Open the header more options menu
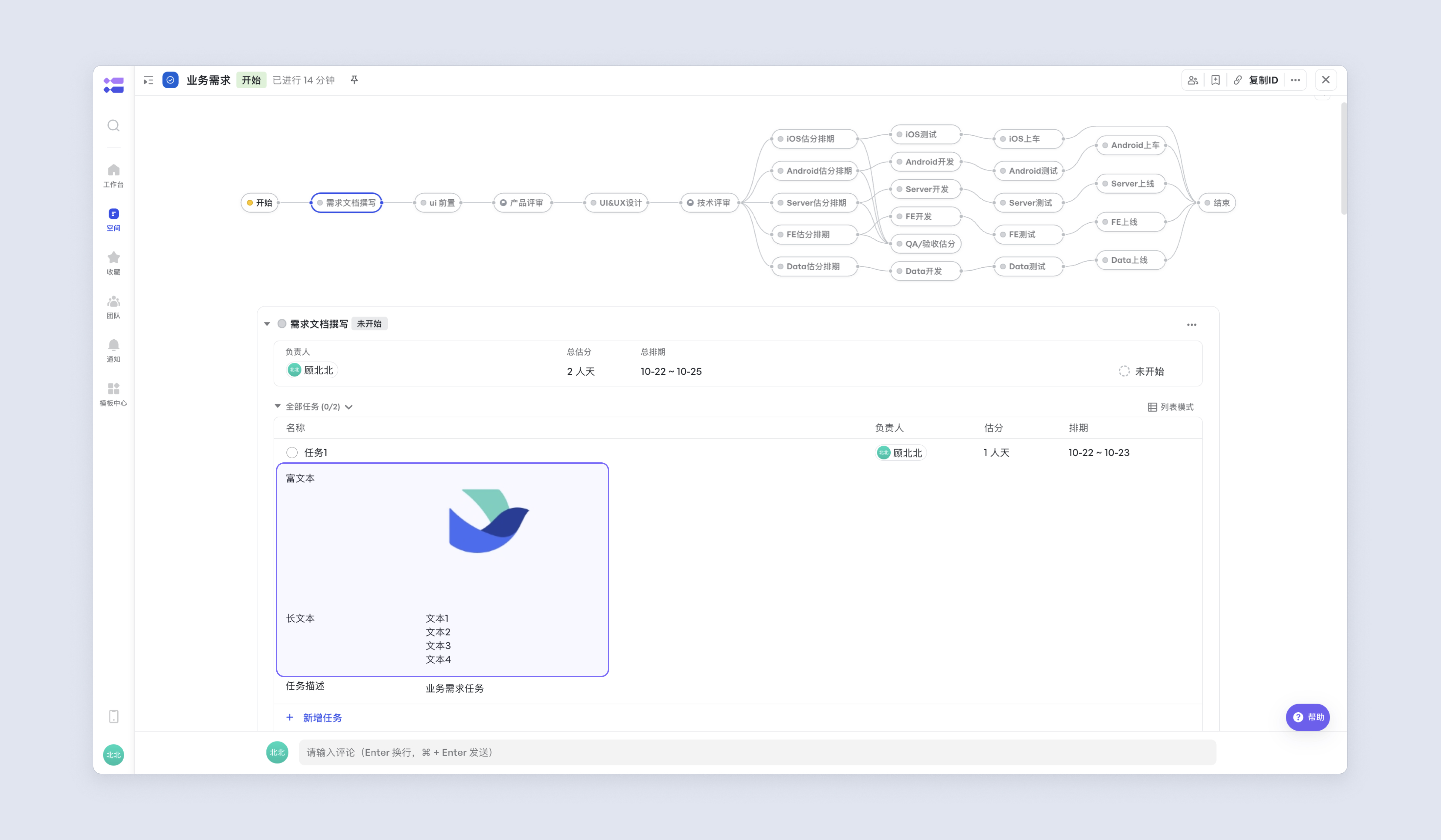 click(x=1295, y=80)
